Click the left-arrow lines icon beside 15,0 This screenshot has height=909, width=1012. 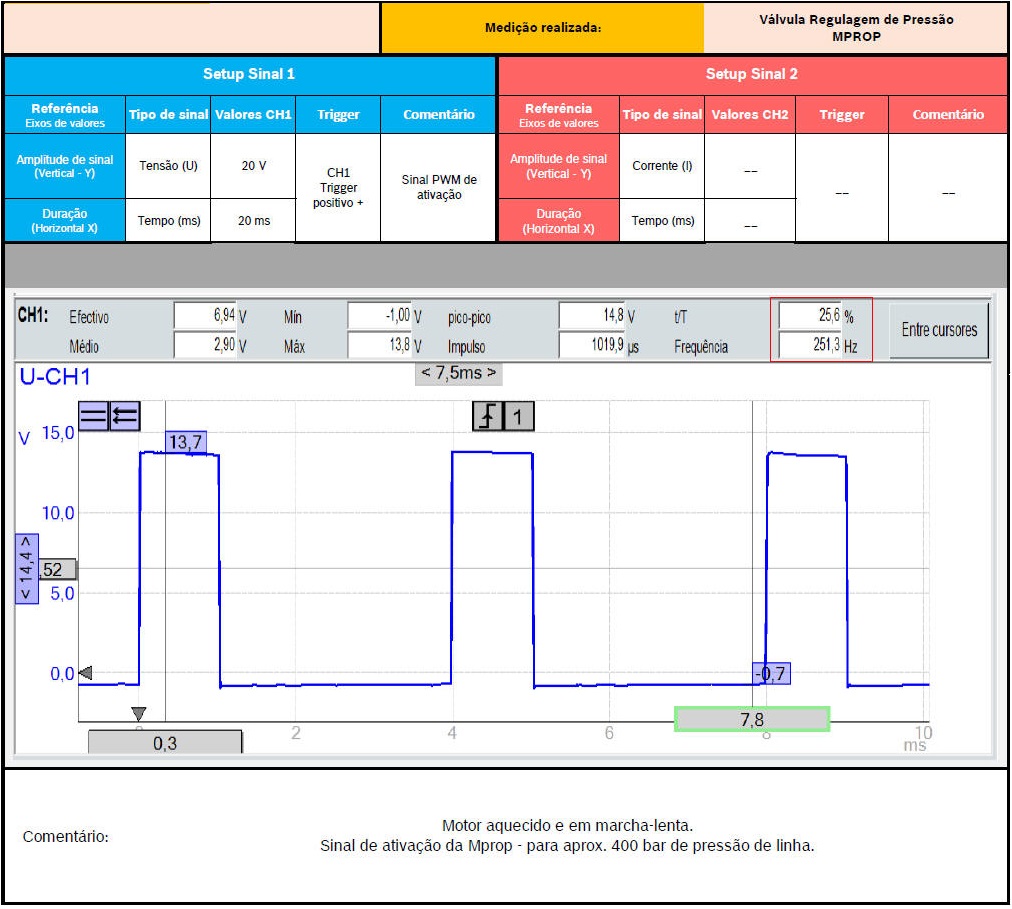[x=125, y=416]
